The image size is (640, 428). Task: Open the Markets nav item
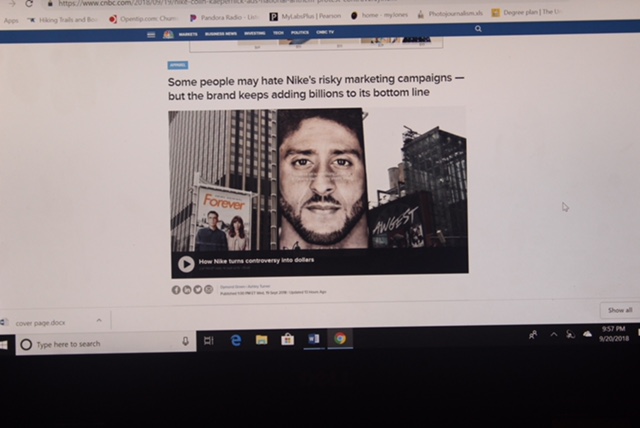tap(188, 34)
